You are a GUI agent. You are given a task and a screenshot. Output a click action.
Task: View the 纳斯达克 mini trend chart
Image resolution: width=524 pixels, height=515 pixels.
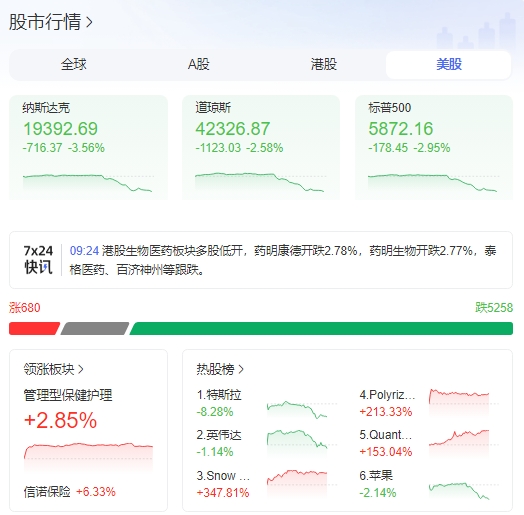(88, 183)
